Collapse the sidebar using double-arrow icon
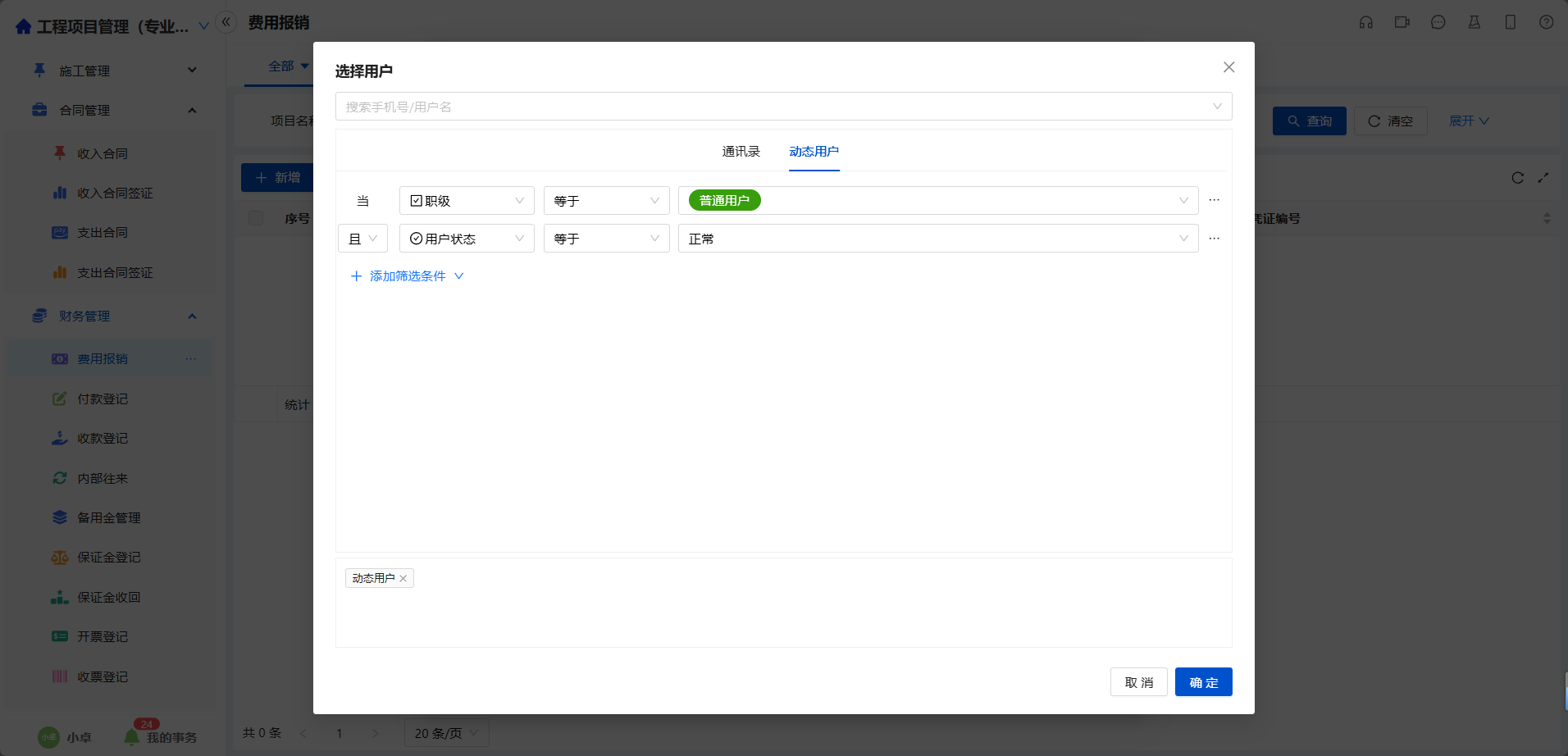Screen dimensions: 1568x756 (226, 22)
